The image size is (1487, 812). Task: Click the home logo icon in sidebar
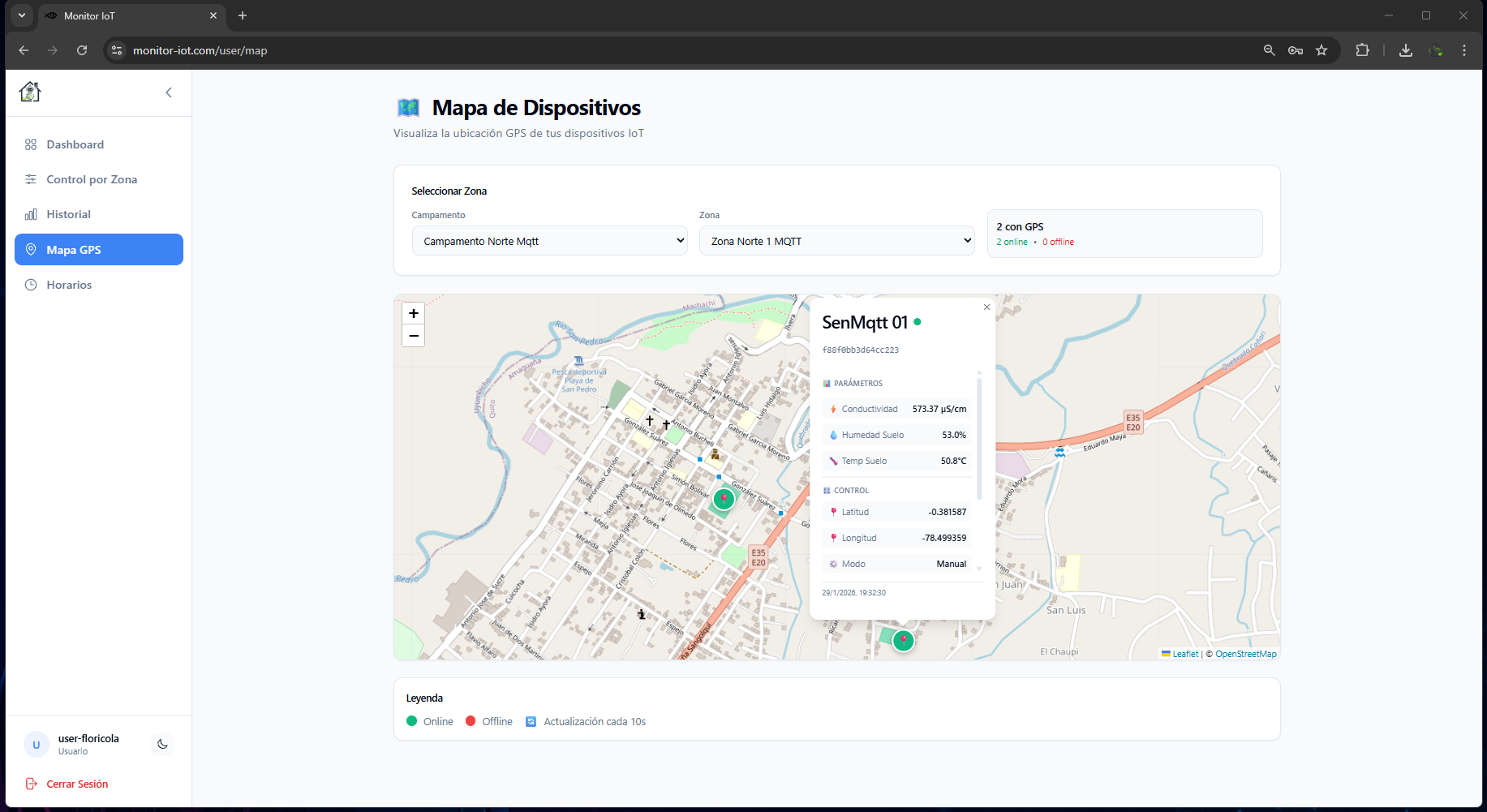point(30,92)
